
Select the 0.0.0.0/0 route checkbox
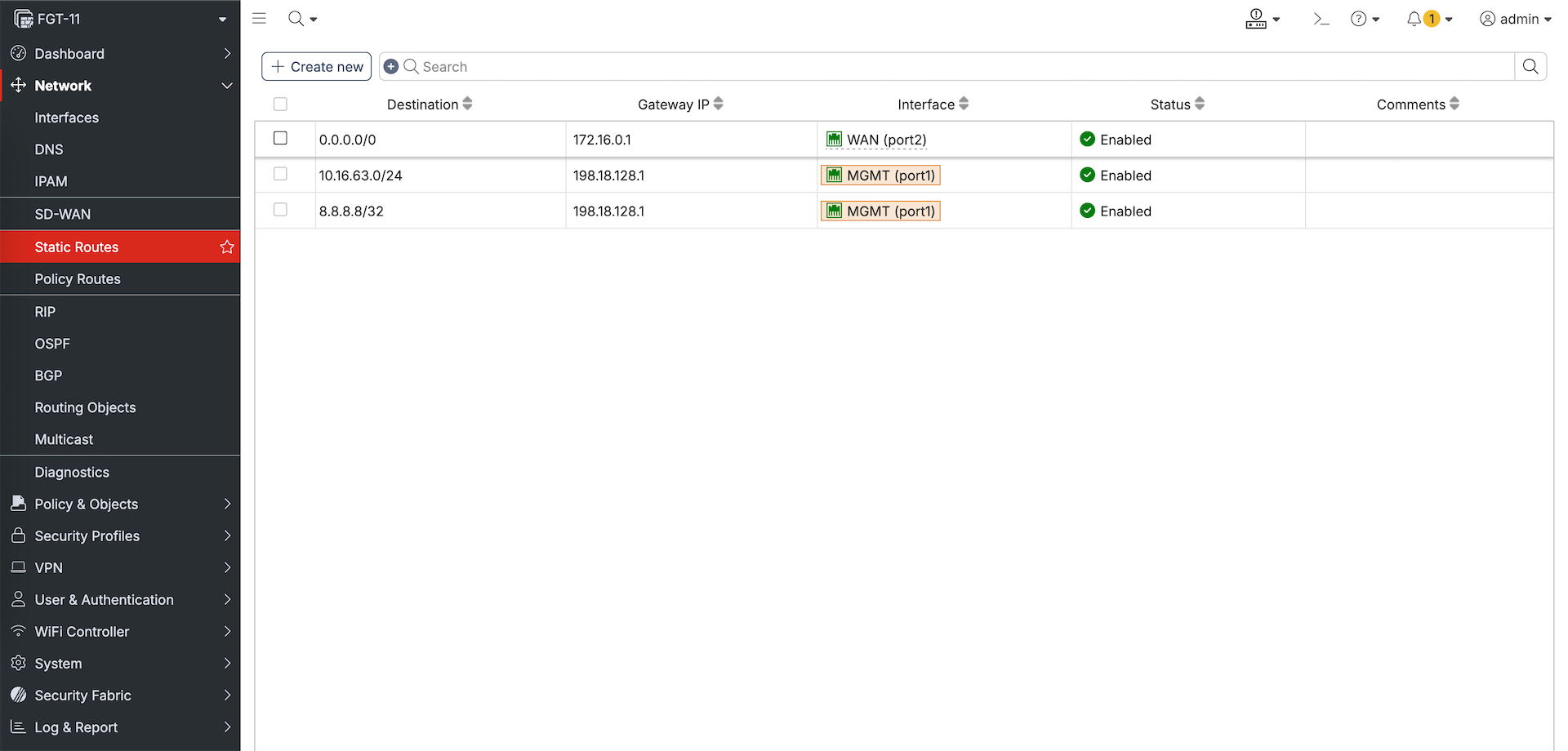(280, 139)
